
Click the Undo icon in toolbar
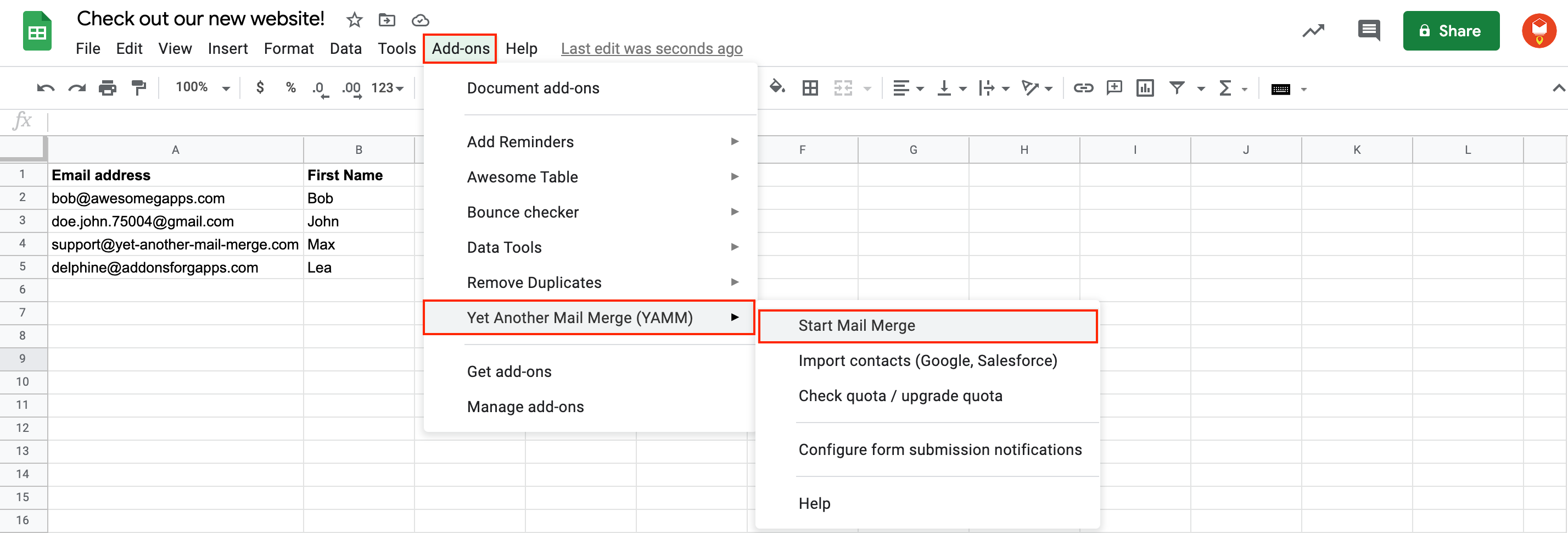click(x=46, y=88)
